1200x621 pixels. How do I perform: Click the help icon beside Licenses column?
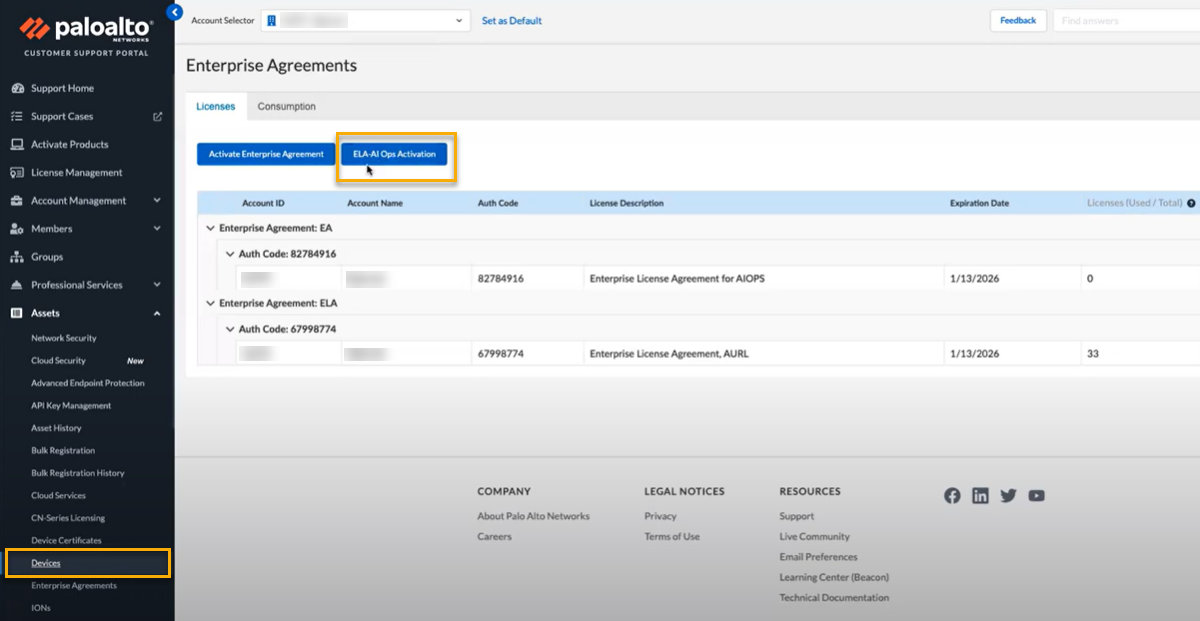[1191, 203]
